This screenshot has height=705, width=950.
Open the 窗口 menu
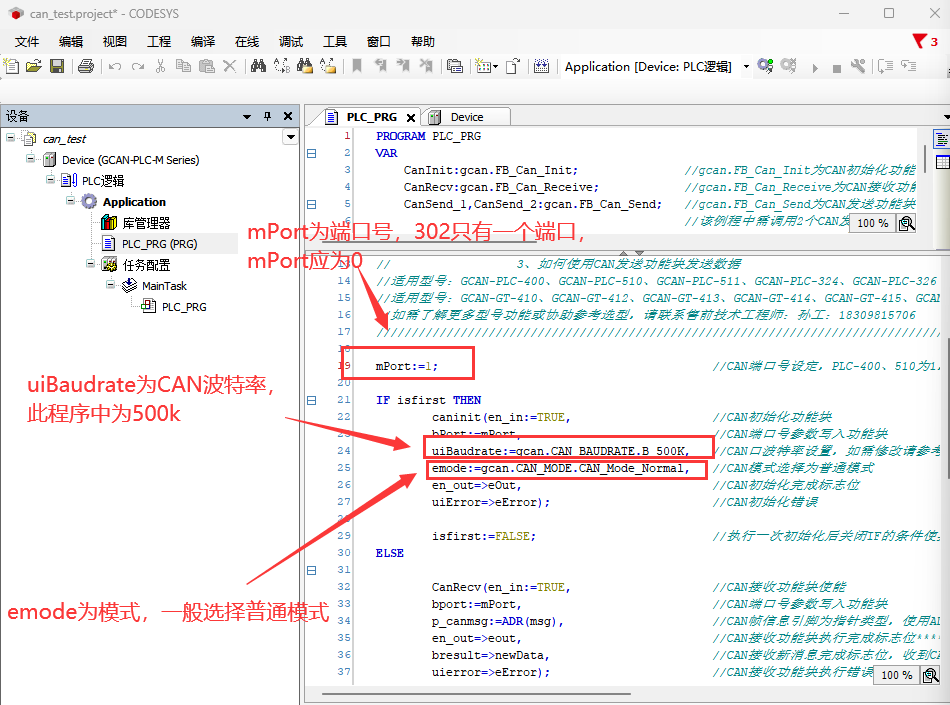coord(379,41)
